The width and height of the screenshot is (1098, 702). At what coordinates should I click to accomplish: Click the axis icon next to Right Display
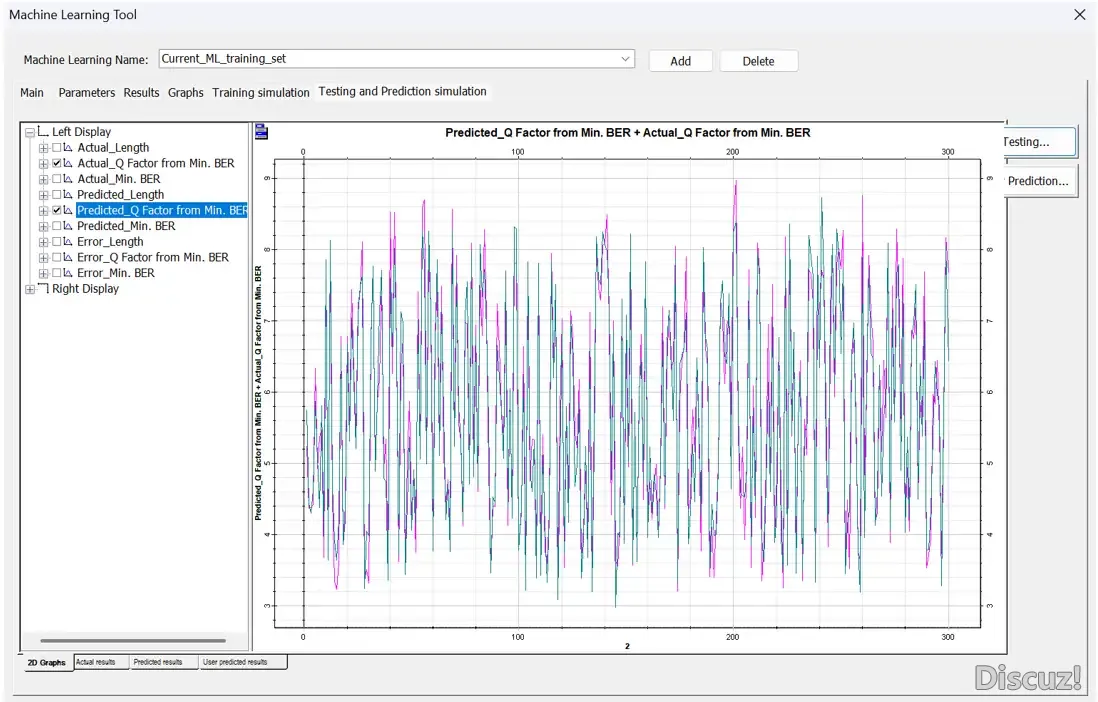[43, 289]
